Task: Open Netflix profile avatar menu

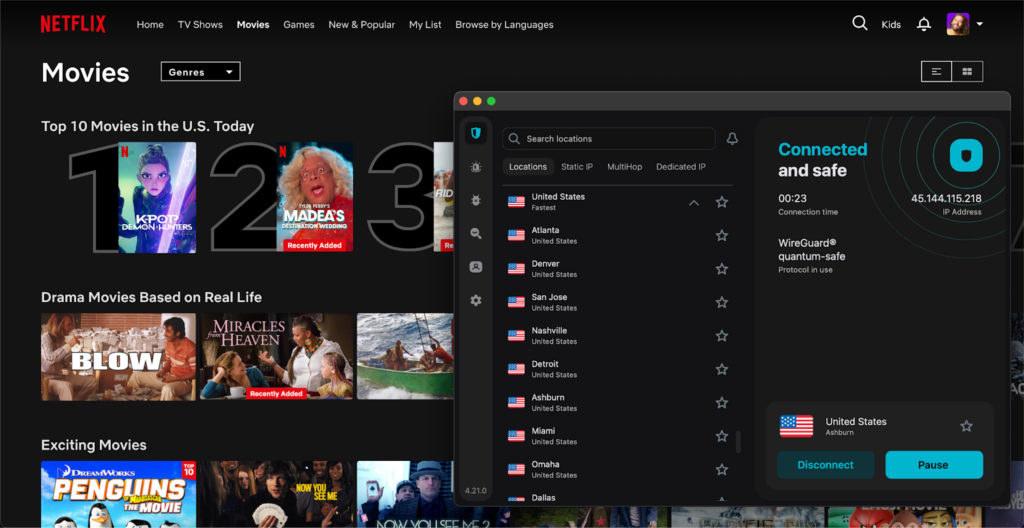Action: [x=958, y=24]
